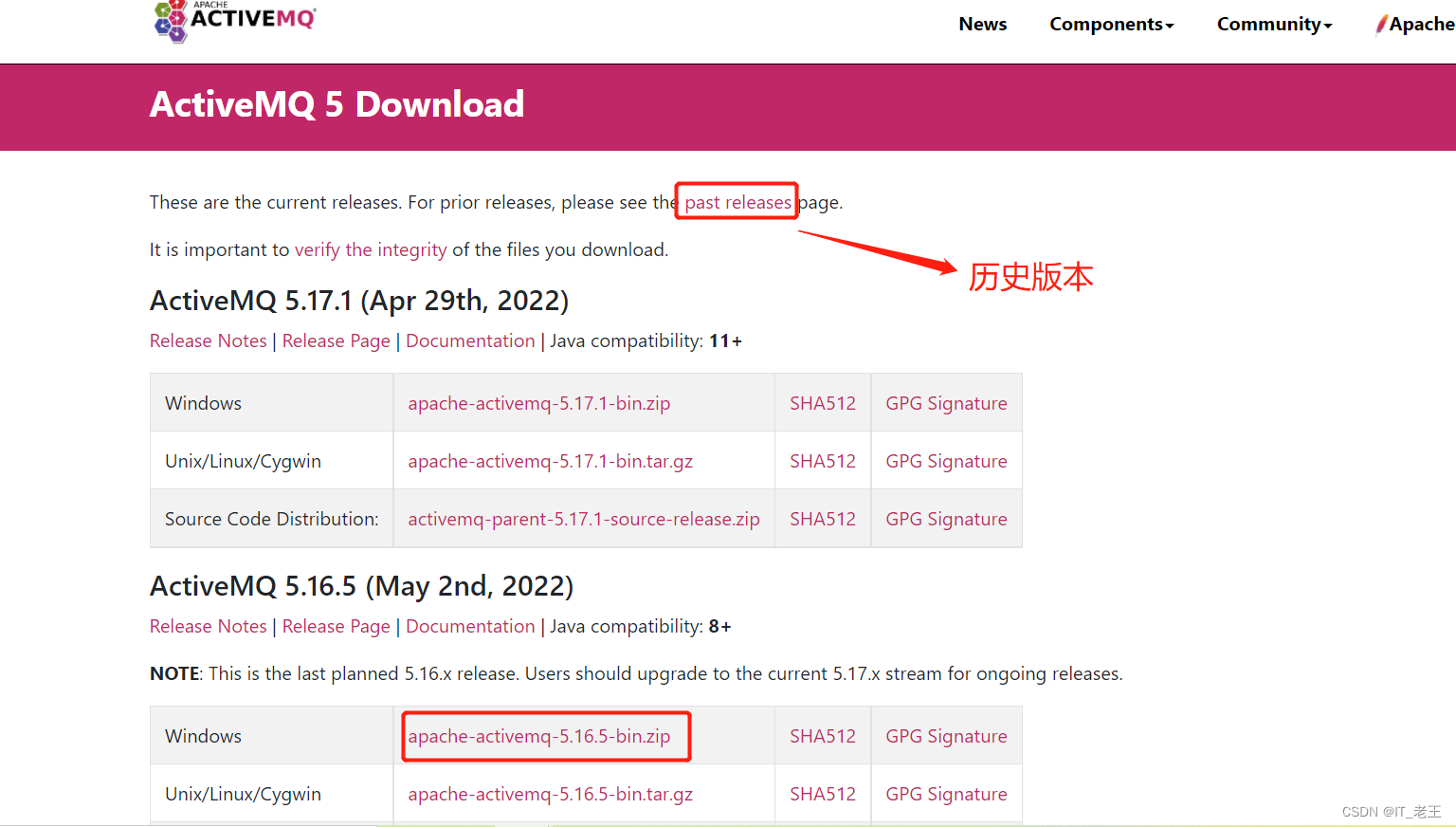Download apache-activemq-5.16.5-bin.tar.gz
1456x827 pixels.
click(x=551, y=794)
